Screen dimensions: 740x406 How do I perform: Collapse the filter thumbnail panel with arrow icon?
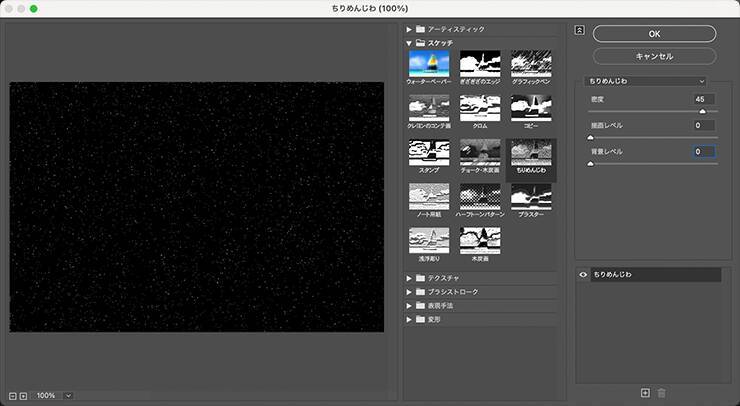pos(580,30)
